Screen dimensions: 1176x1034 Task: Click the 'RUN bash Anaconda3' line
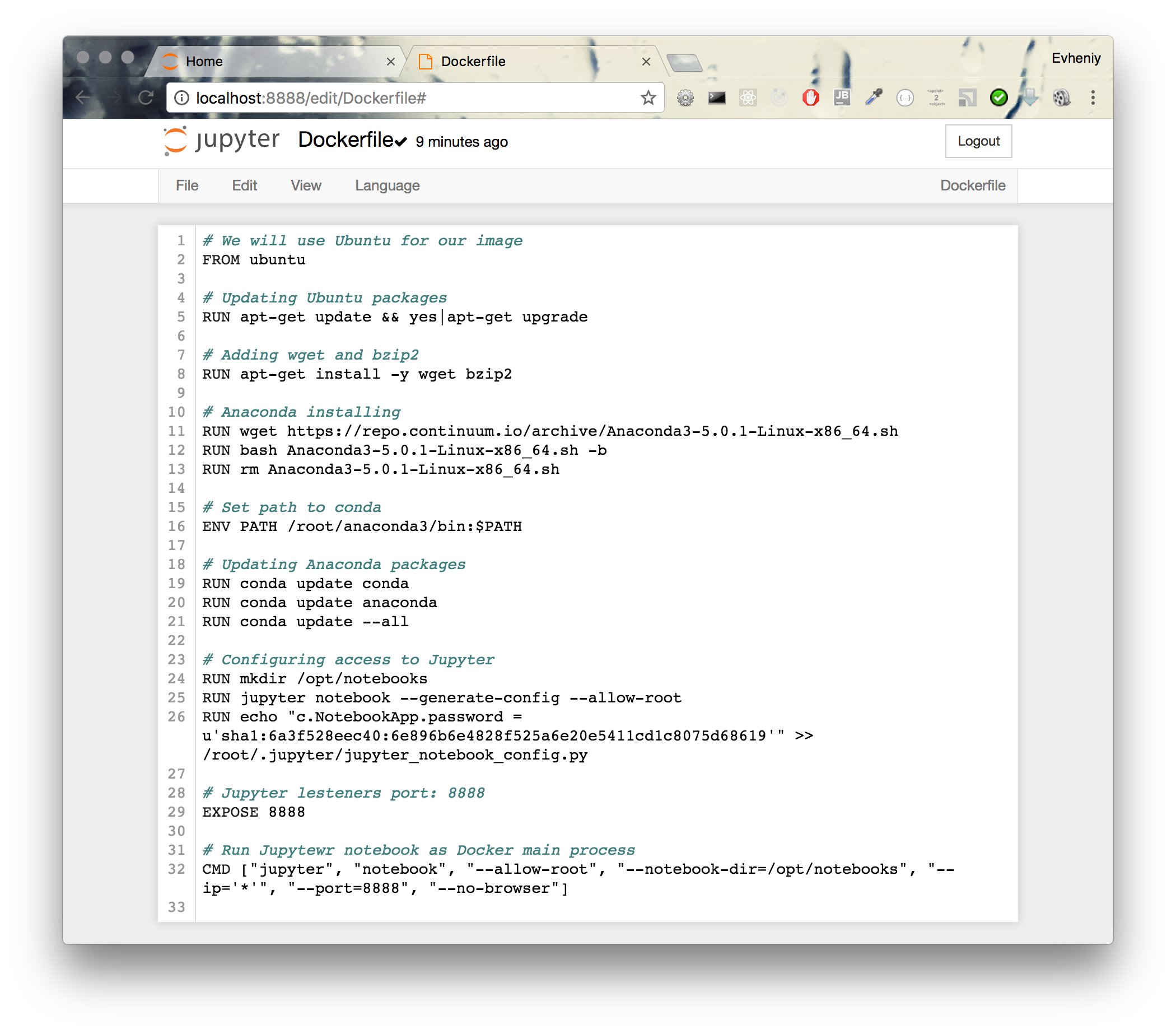coord(404,450)
